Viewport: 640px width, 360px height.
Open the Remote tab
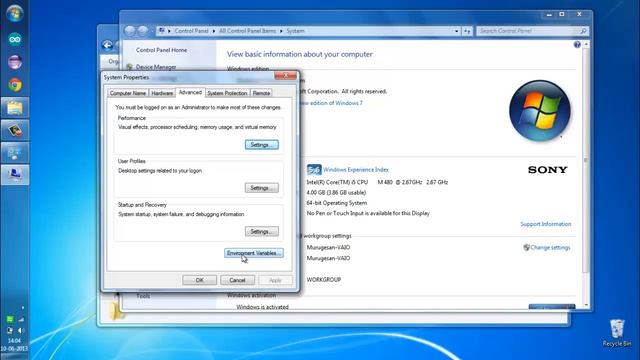261,93
